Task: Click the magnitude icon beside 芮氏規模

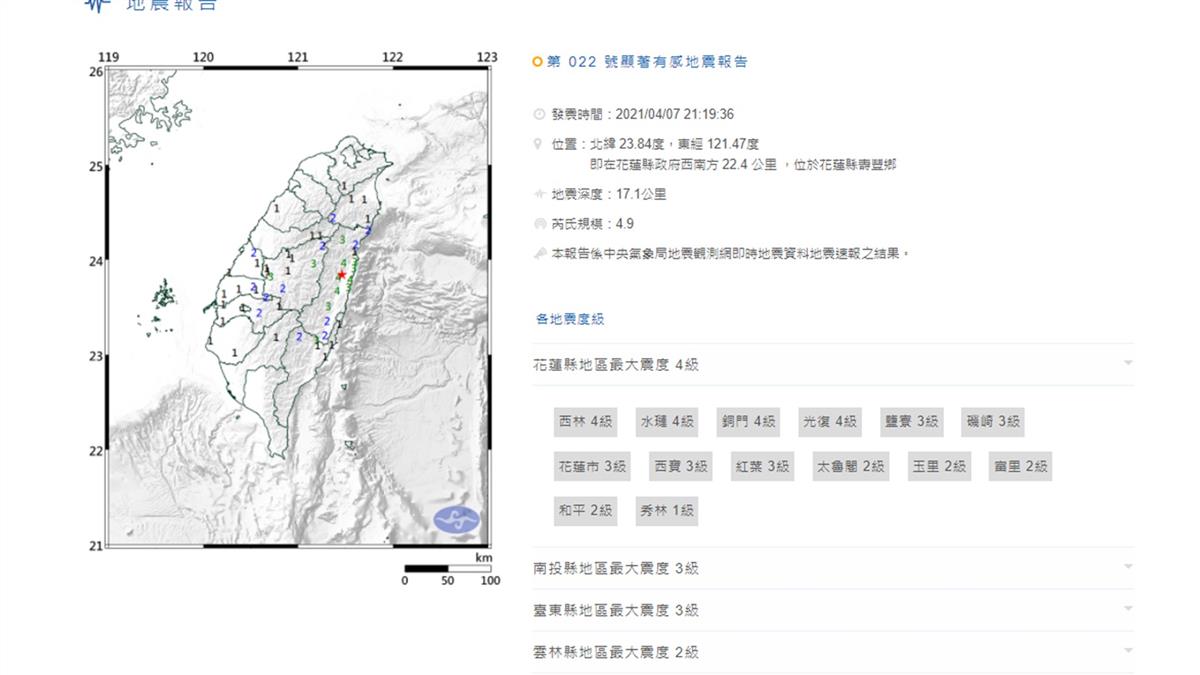Action: pos(540,225)
